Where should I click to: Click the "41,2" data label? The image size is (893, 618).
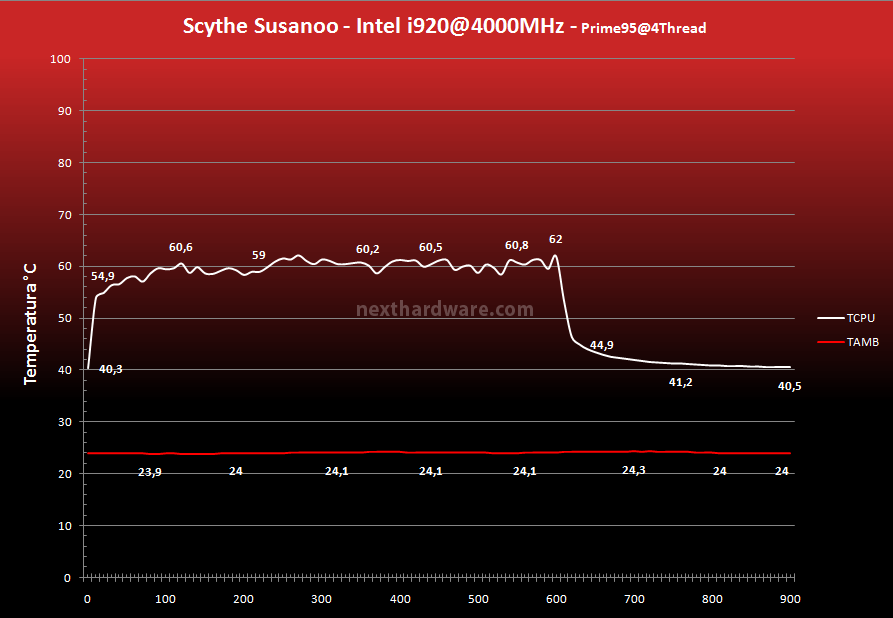pyautogui.click(x=681, y=382)
